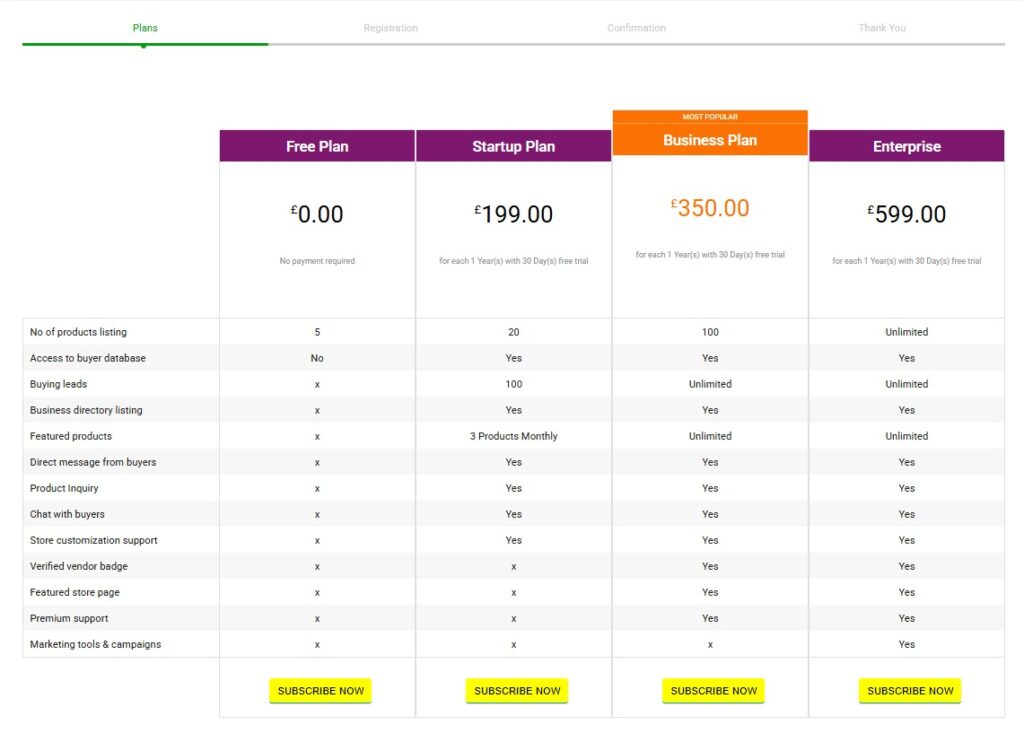Go to the Confirmation step tab
Viewport: 1024px width, 742px height.
pos(636,28)
